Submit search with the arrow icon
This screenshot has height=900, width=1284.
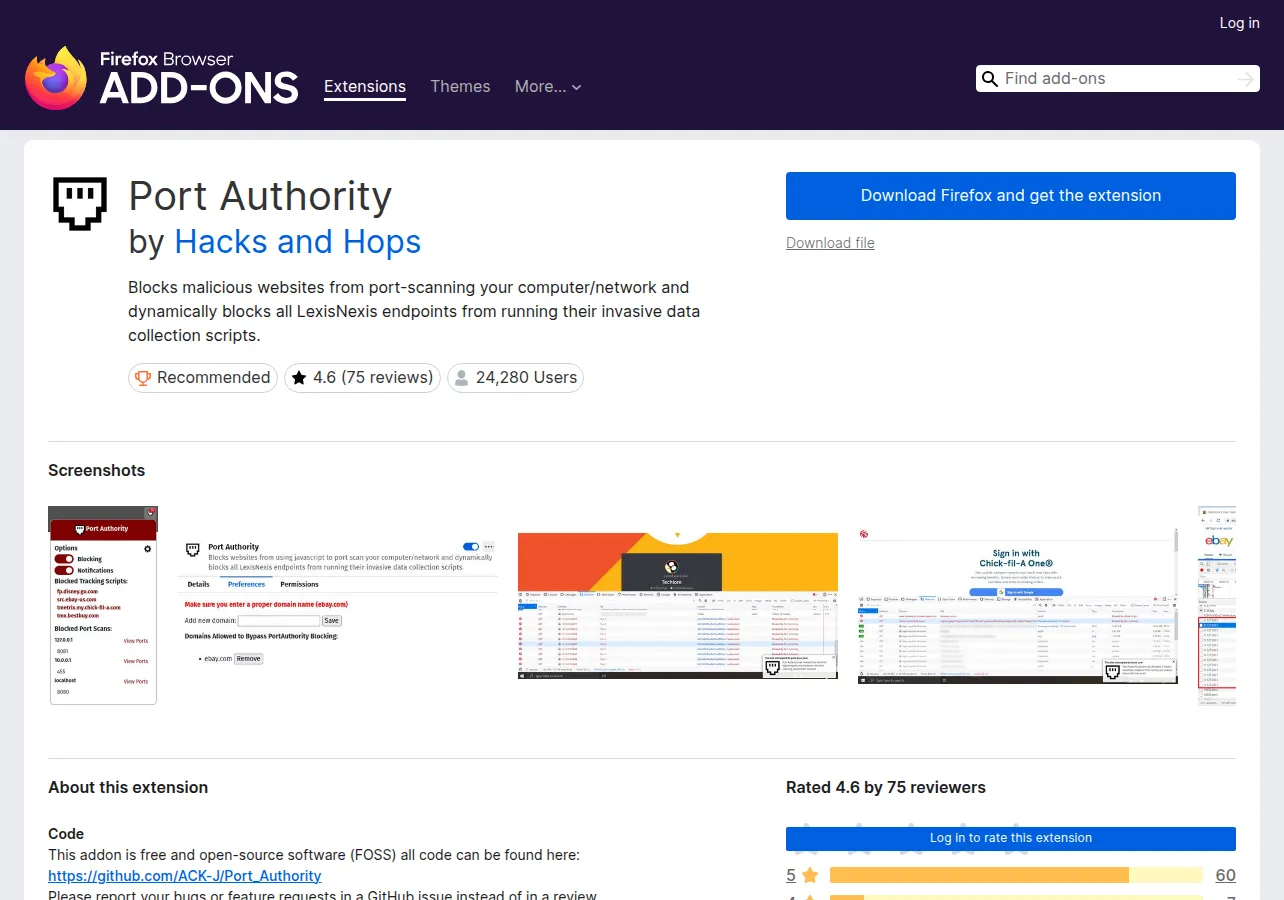[1245, 79]
